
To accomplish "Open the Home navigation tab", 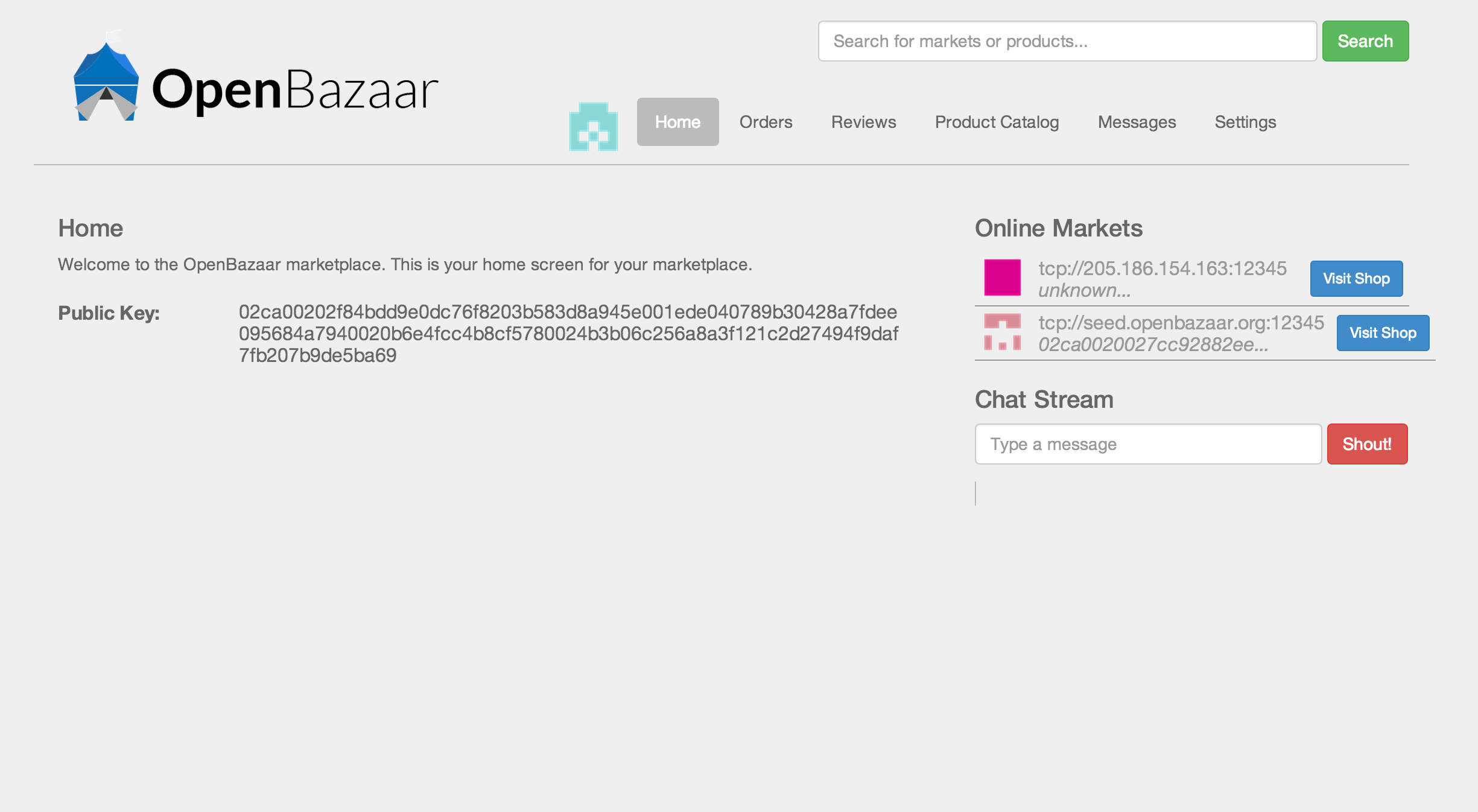I will (677, 122).
